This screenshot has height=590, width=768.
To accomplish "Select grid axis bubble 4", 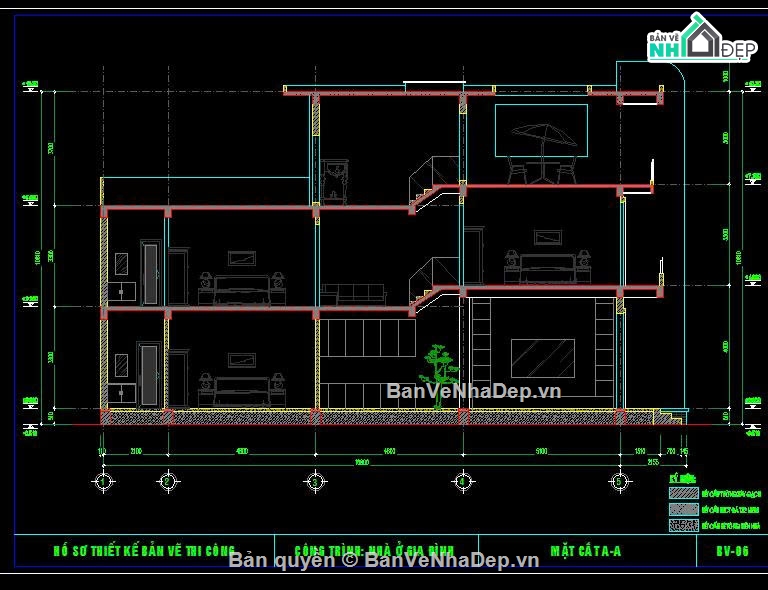I will click(463, 482).
